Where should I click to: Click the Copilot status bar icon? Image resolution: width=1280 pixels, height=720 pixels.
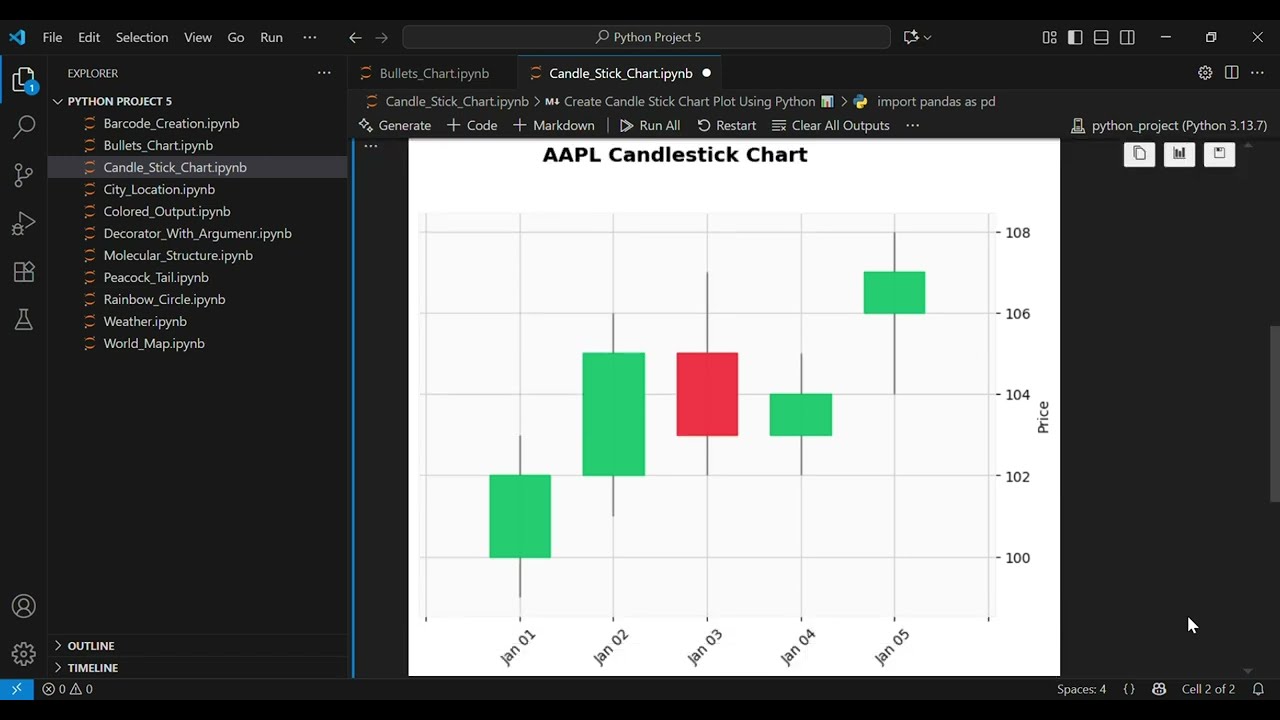(1159, 689)
